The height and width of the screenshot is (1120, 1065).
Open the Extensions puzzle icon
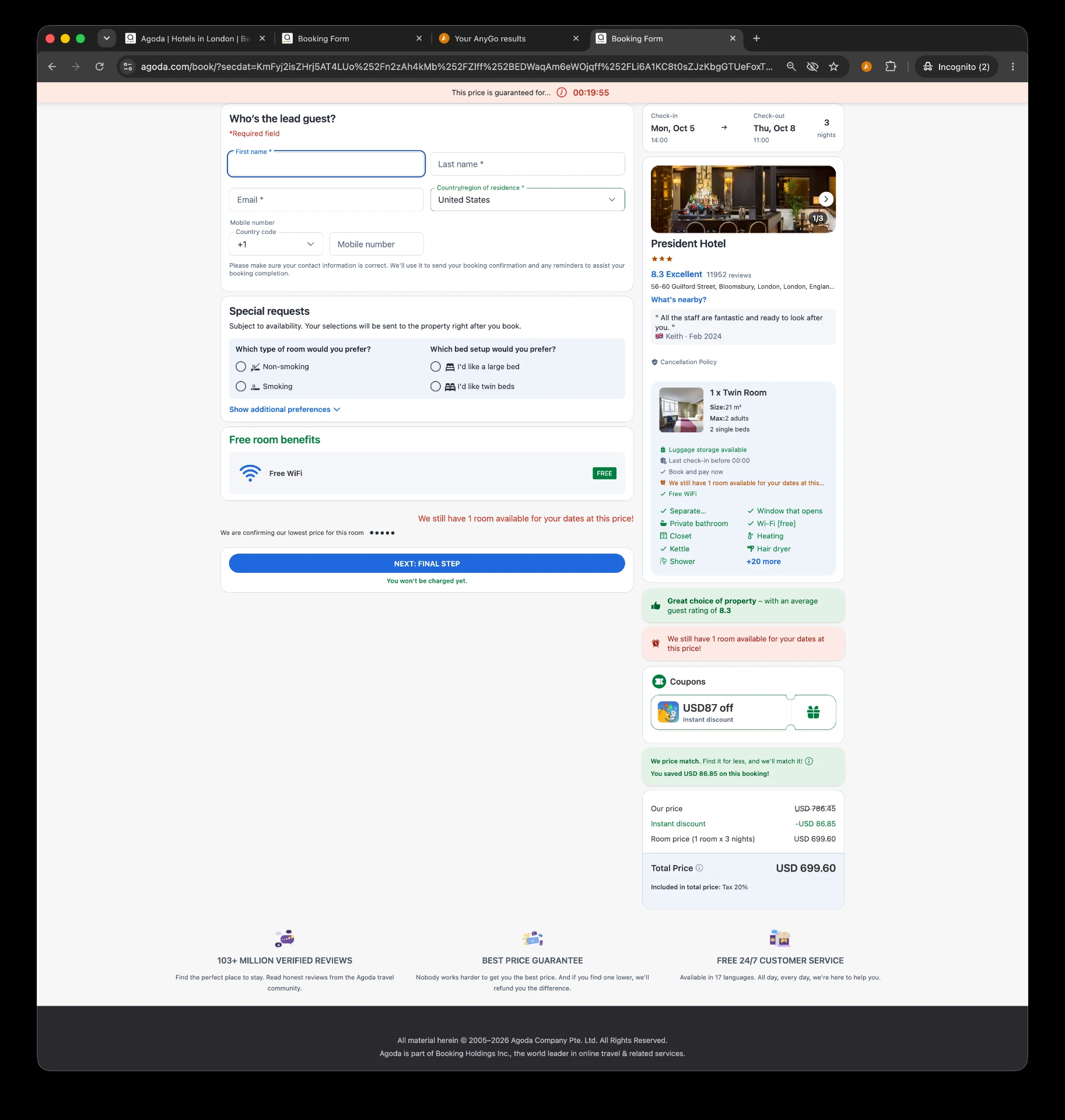point(891,66)
